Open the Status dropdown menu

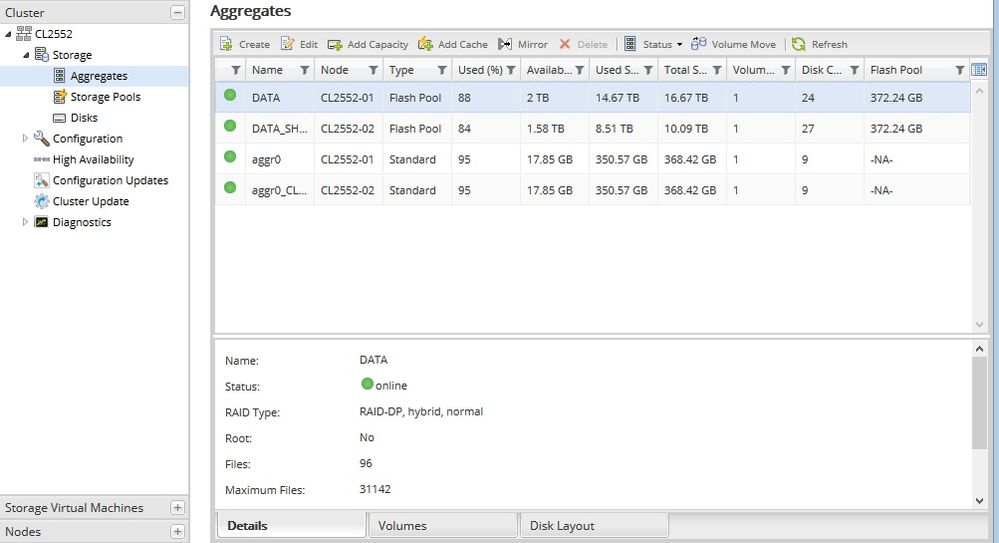tap(653, 44)
